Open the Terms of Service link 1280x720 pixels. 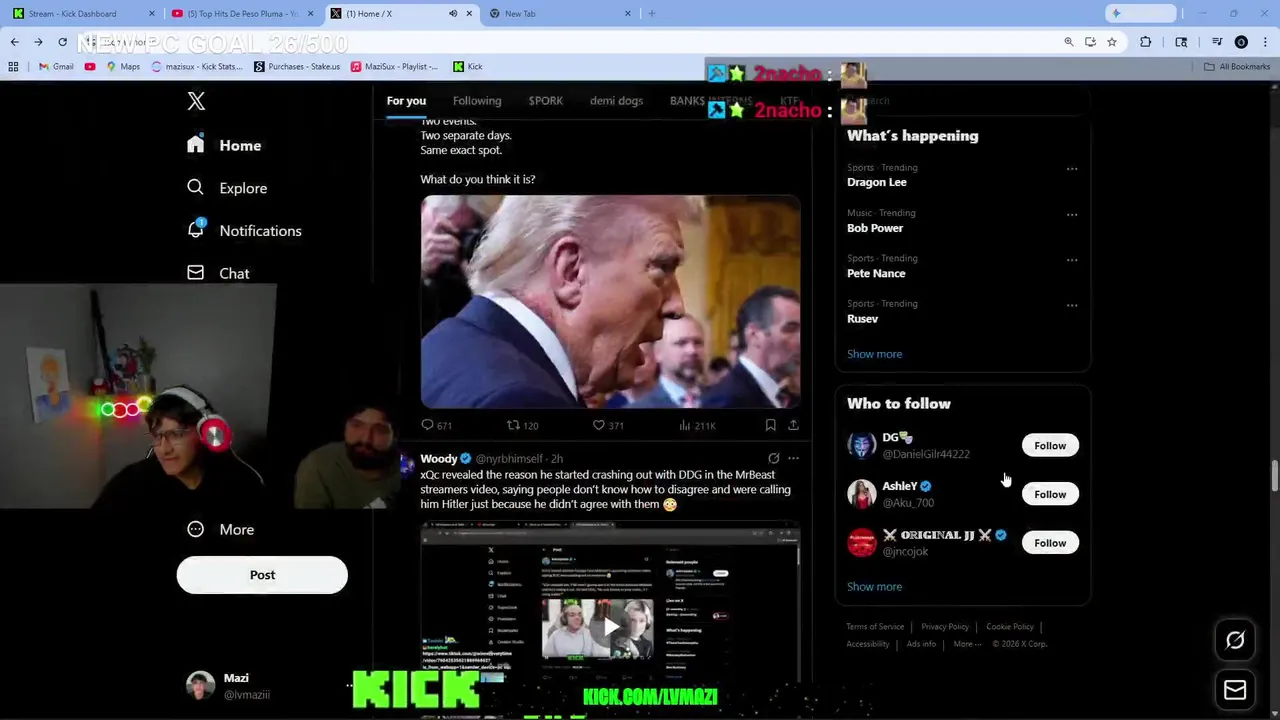875,627
